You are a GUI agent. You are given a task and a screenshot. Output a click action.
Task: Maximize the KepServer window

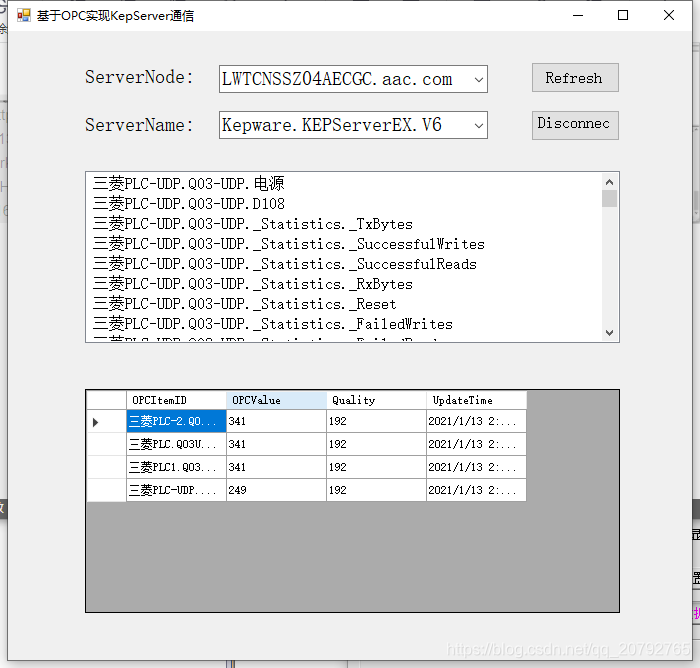623,16
